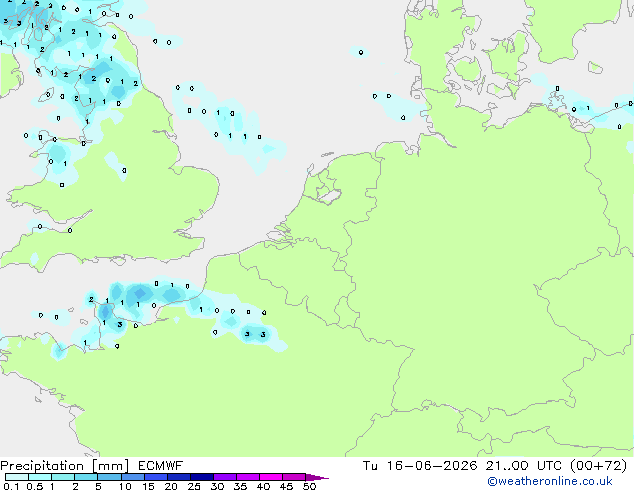Image resolution: width=634 pixels, height=490 pixels.
Task: Click the 20 to 25 mm legend swatch
Action: pyautogui.click(x=179, y=477)
